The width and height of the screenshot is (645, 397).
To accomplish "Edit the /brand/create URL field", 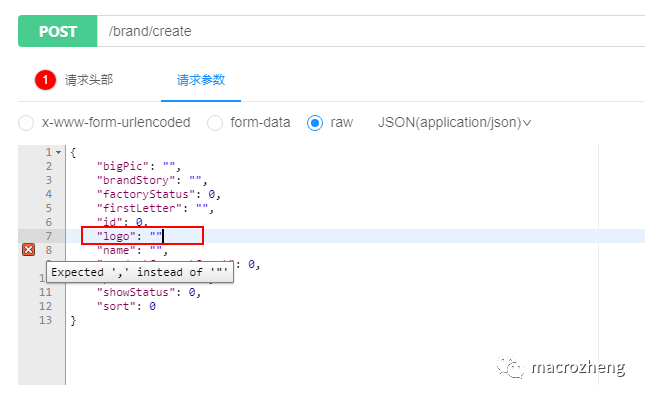I will tap(370, 31).
